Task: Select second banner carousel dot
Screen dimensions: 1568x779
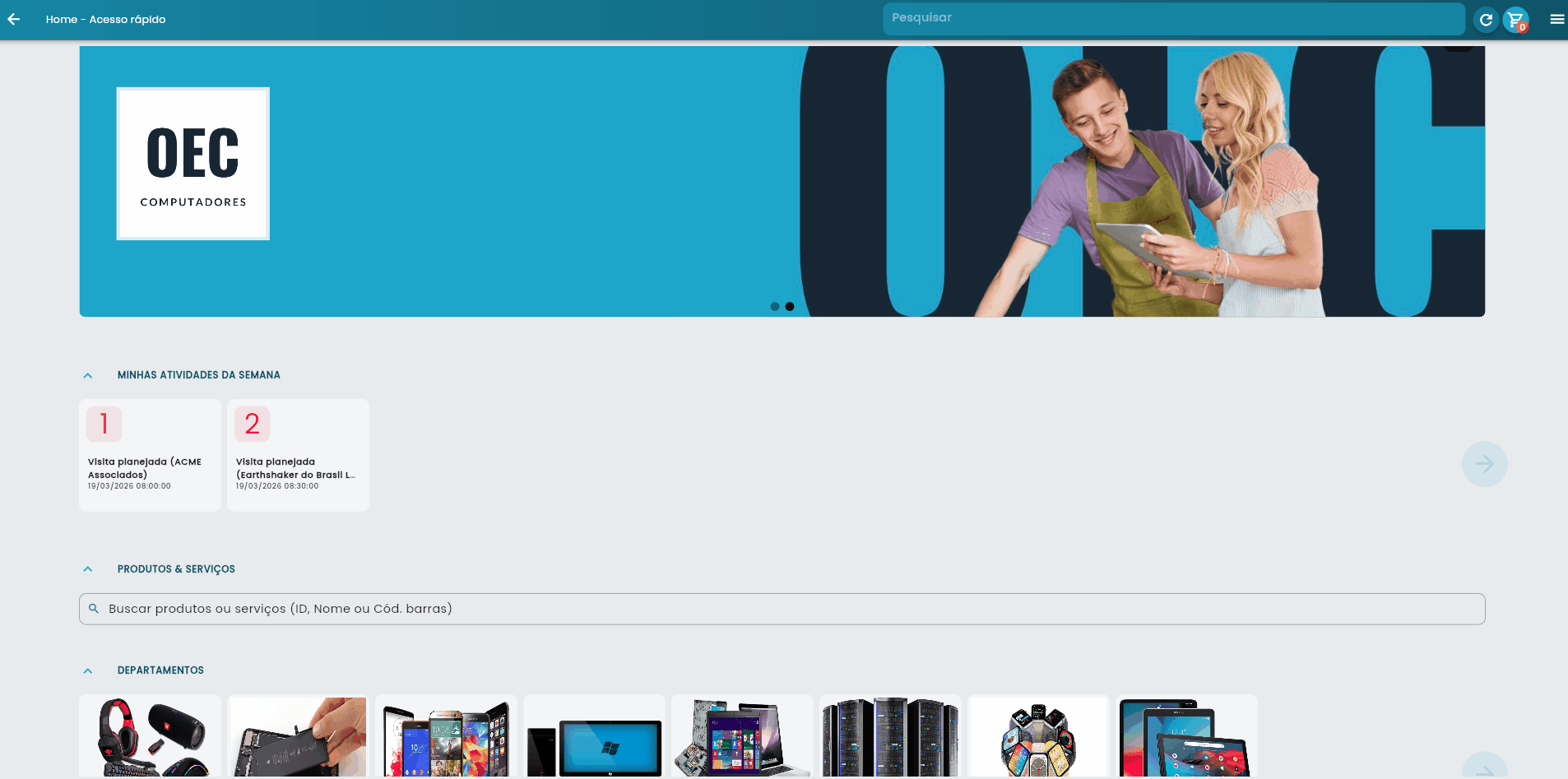Action: click(790, 306)
